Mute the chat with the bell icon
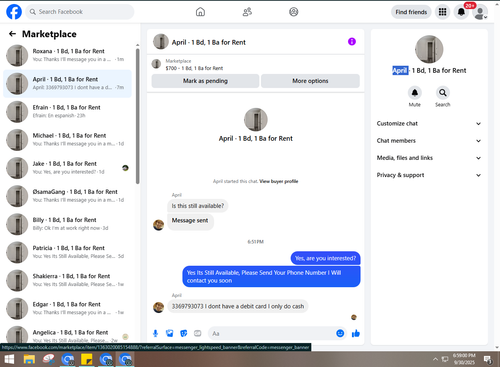Screen dimensions: 500x367 tap(415, 93)
